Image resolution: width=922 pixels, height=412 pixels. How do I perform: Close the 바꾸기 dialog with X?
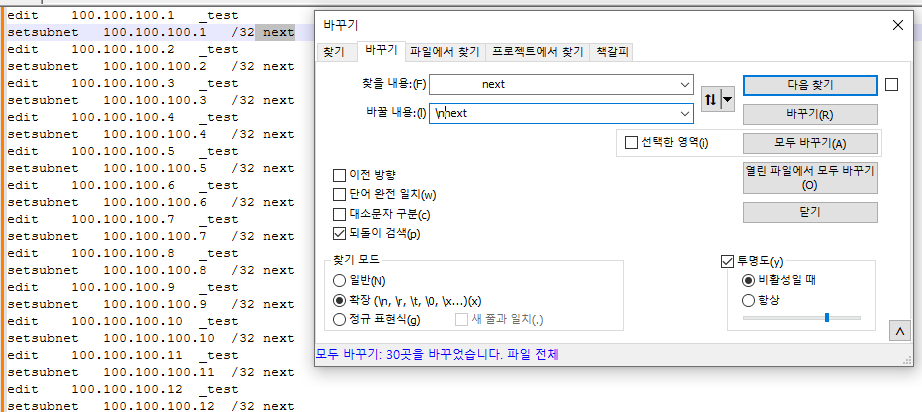point(897,25)
